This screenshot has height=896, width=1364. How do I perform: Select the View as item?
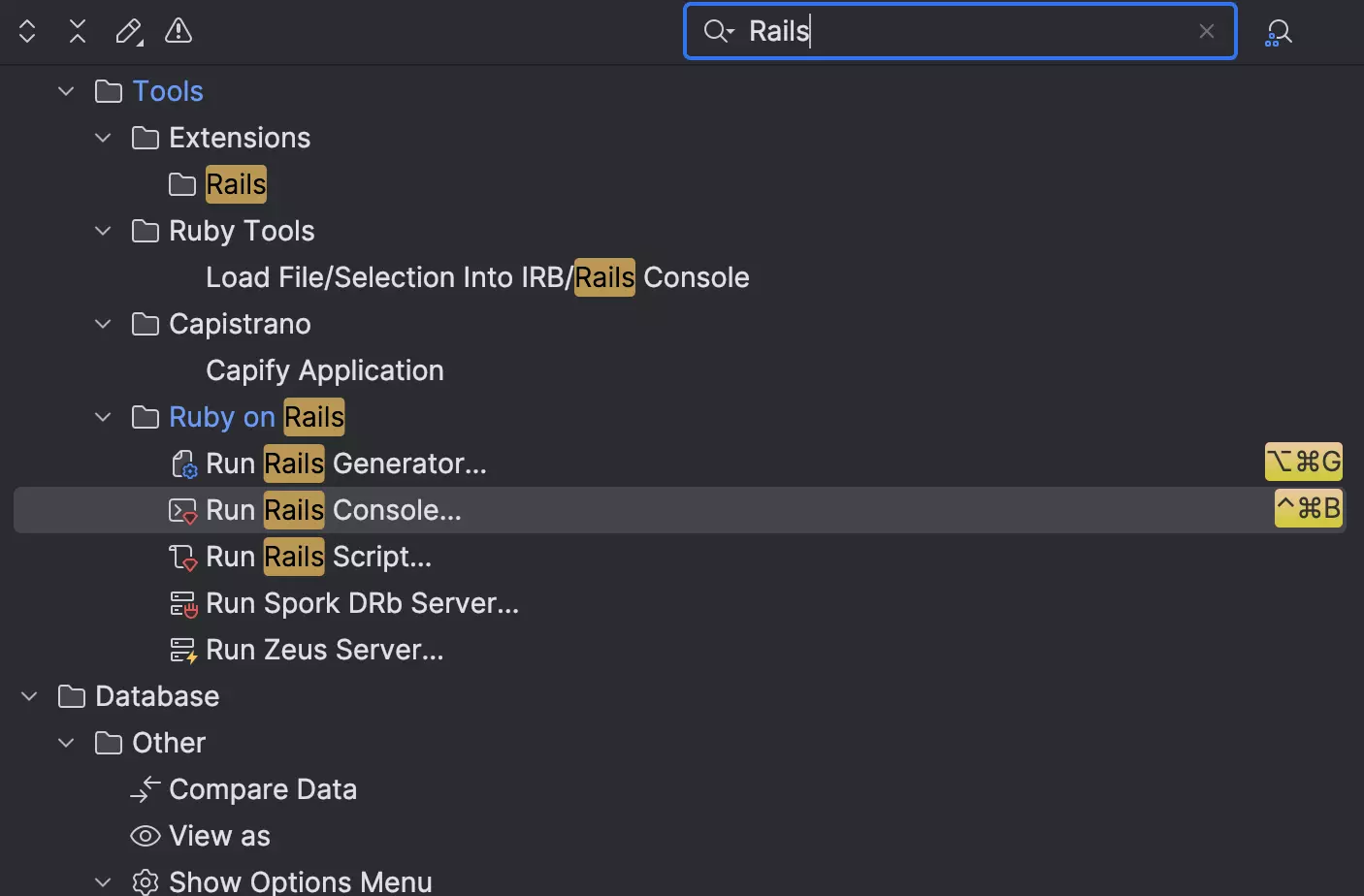point(219,836)
